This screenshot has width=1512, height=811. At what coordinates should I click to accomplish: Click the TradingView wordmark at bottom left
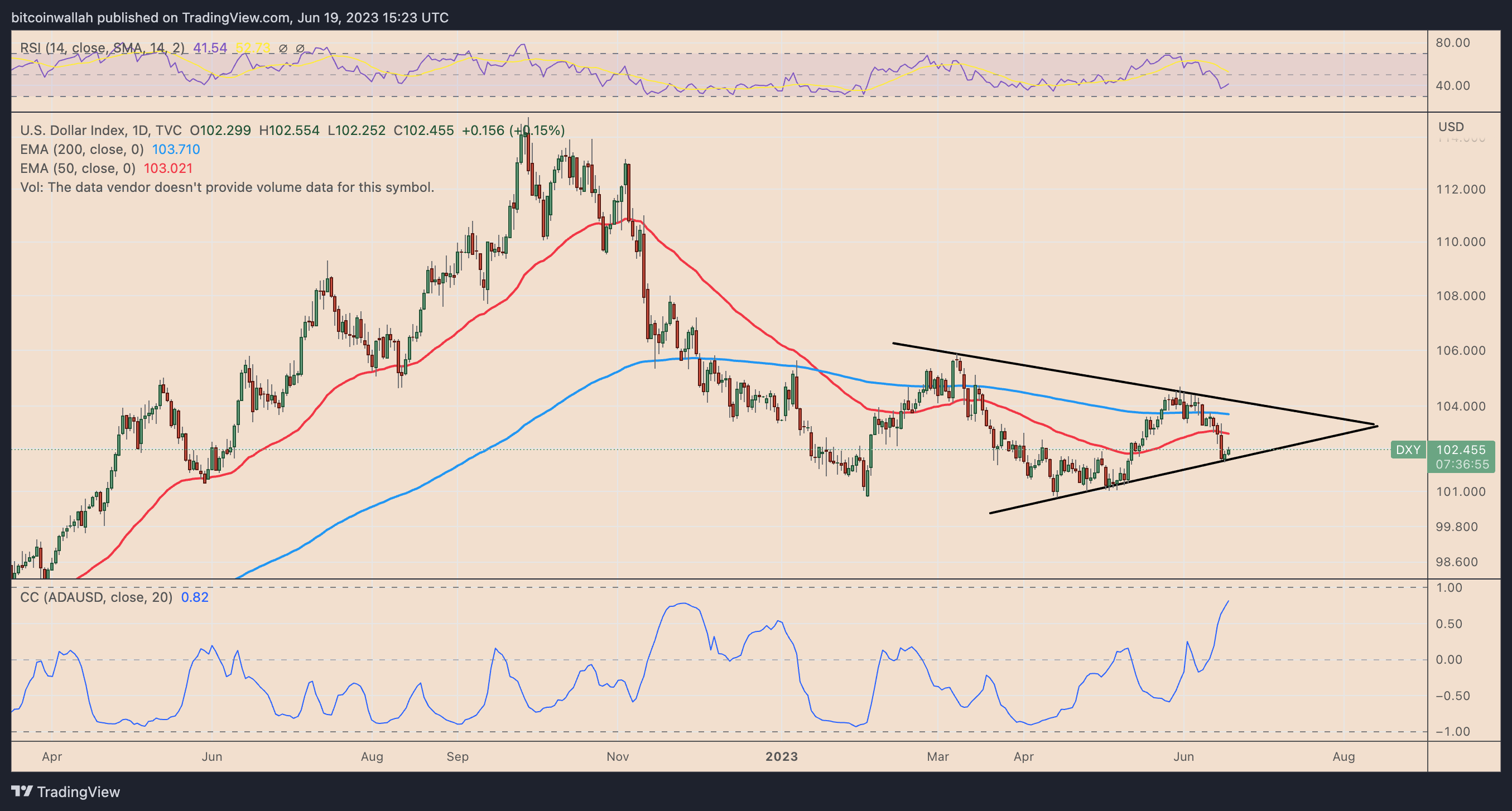pos(78,791)
